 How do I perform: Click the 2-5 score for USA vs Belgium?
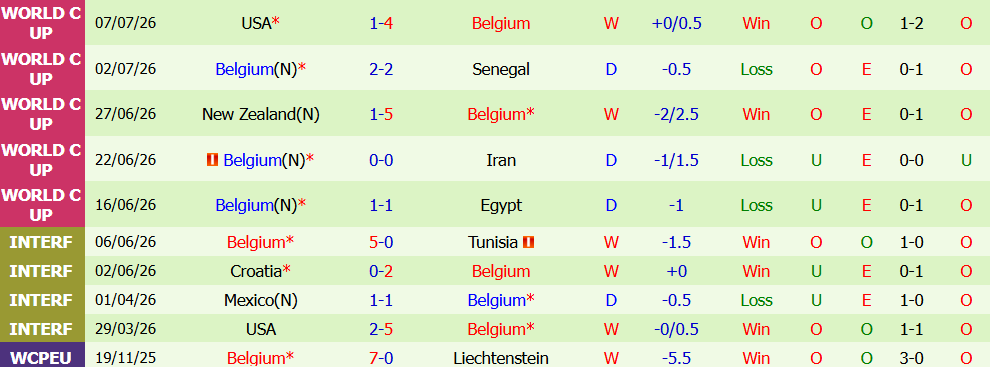click(381, 329)
